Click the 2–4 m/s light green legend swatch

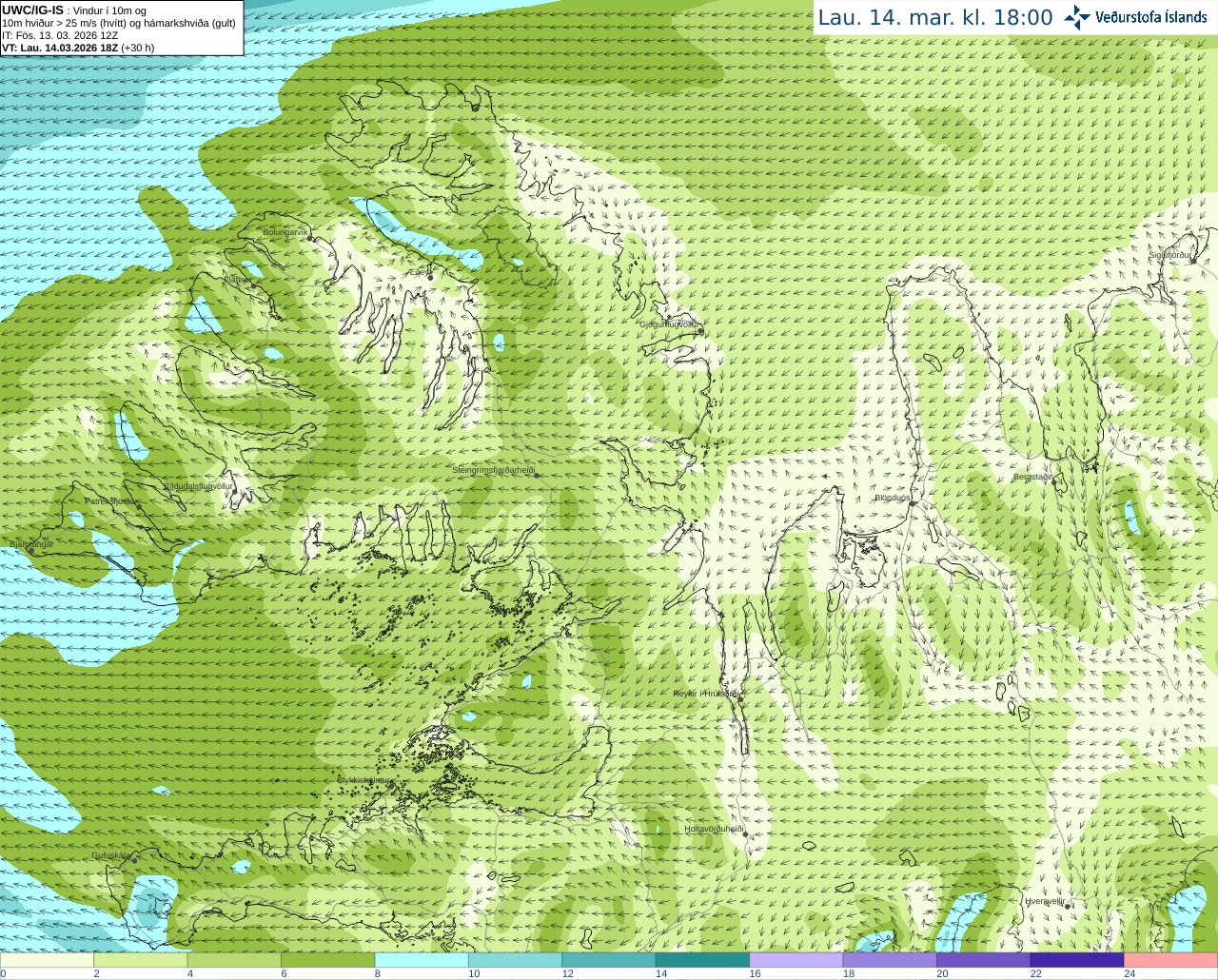(140, 960)
